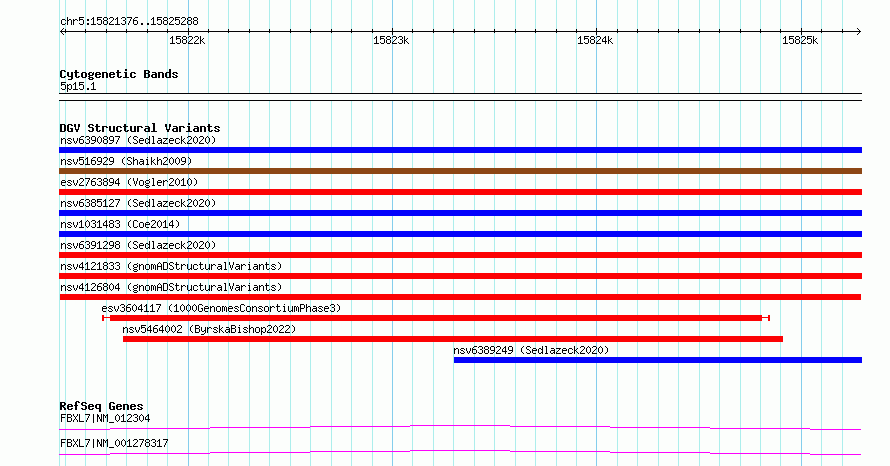Click the FBXL7|NM_001278317 gene label
Screen dimensions: 890x466
click(114, 443)
